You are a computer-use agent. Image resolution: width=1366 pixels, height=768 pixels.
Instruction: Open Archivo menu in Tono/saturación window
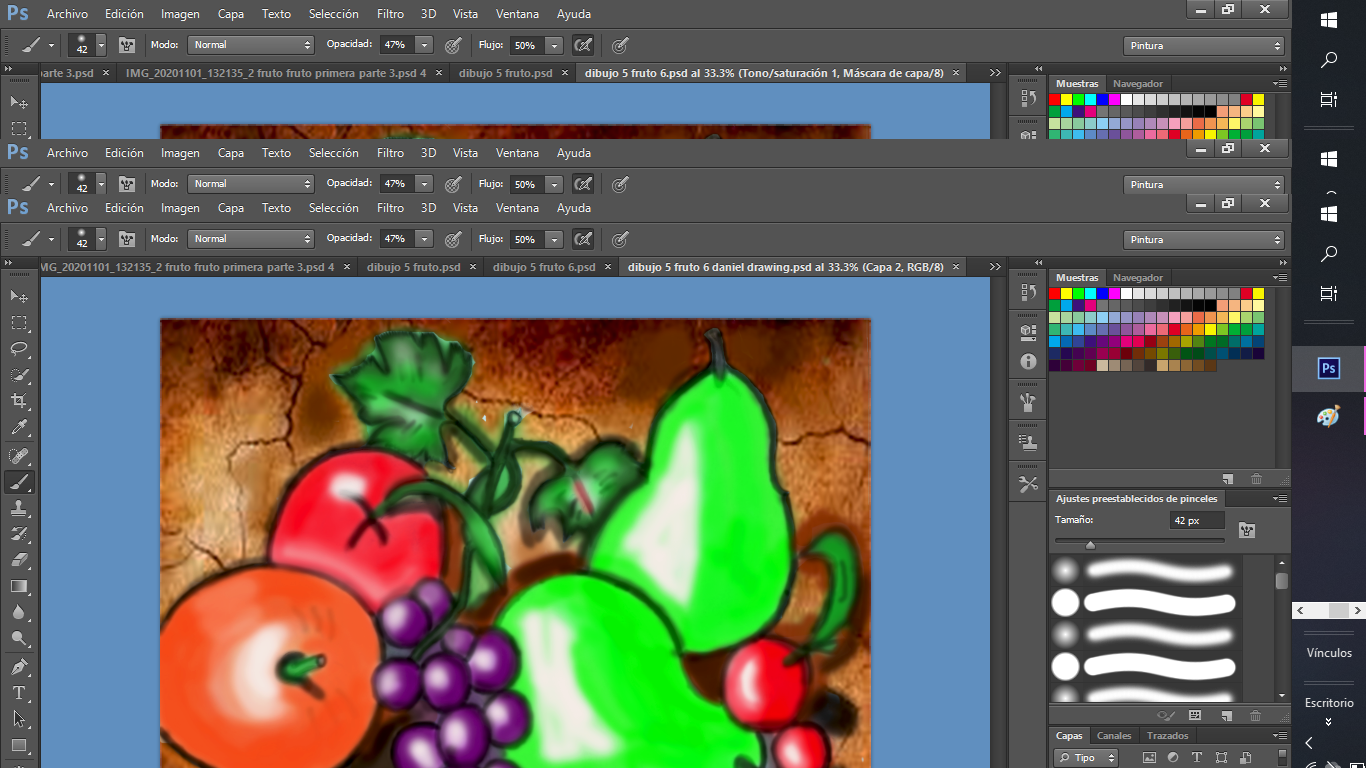tap(67, 14)
